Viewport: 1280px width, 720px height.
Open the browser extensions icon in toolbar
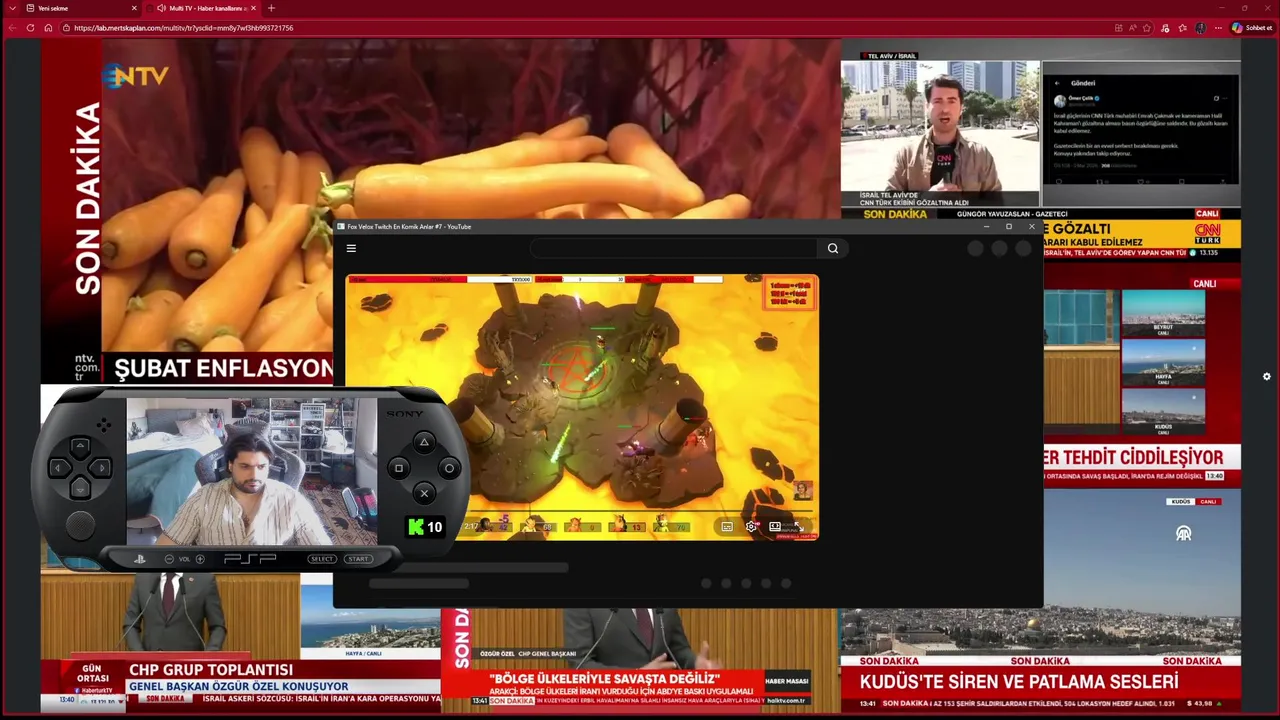(1165, 28)
